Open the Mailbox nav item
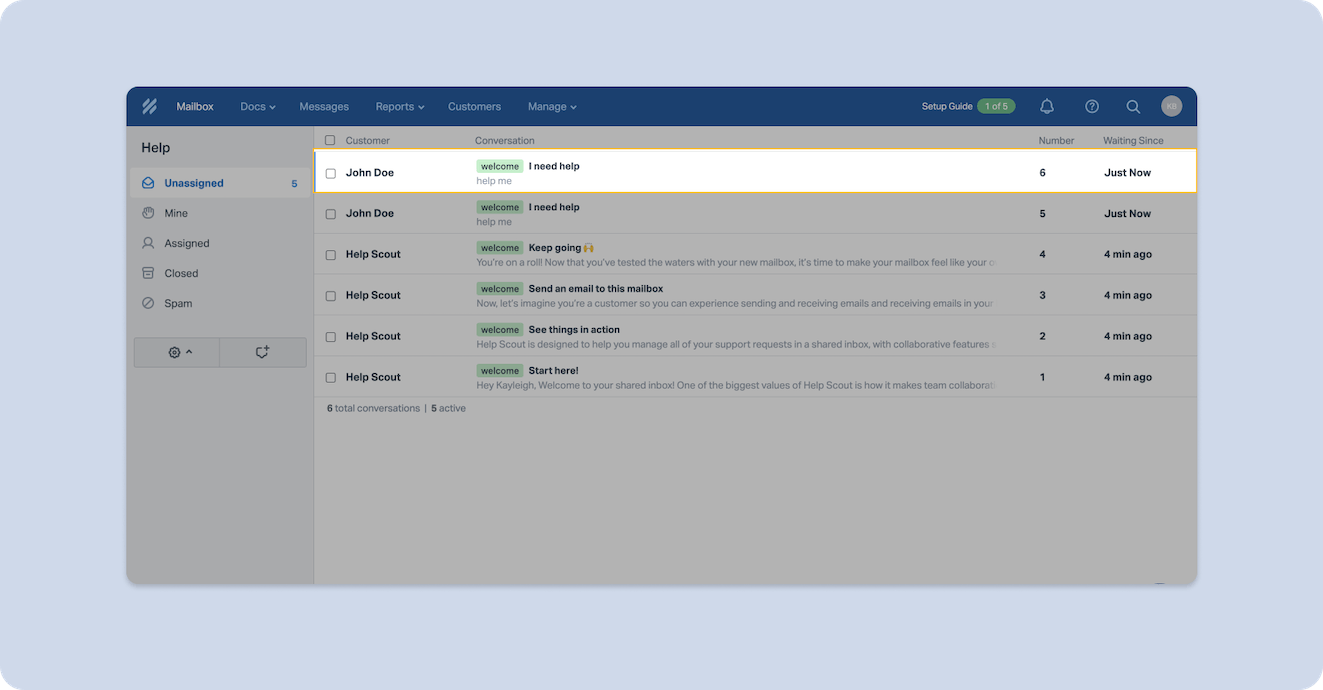The width and height of the screenshot is (1323, 690). pyautogui.click(x=195, y=106)
